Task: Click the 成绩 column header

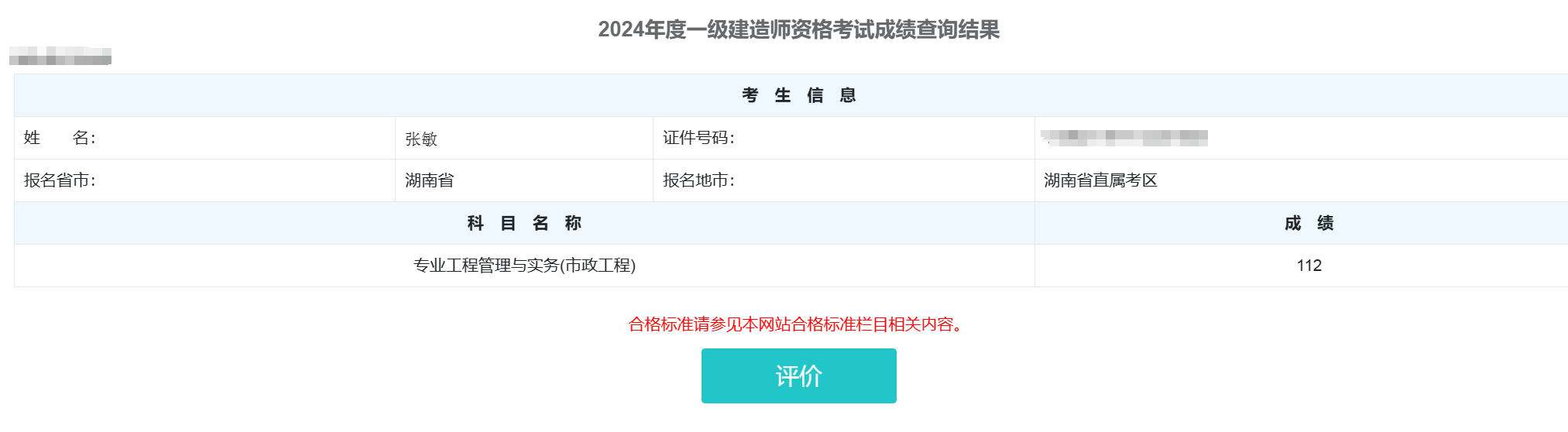Action: click(1309, 223)
